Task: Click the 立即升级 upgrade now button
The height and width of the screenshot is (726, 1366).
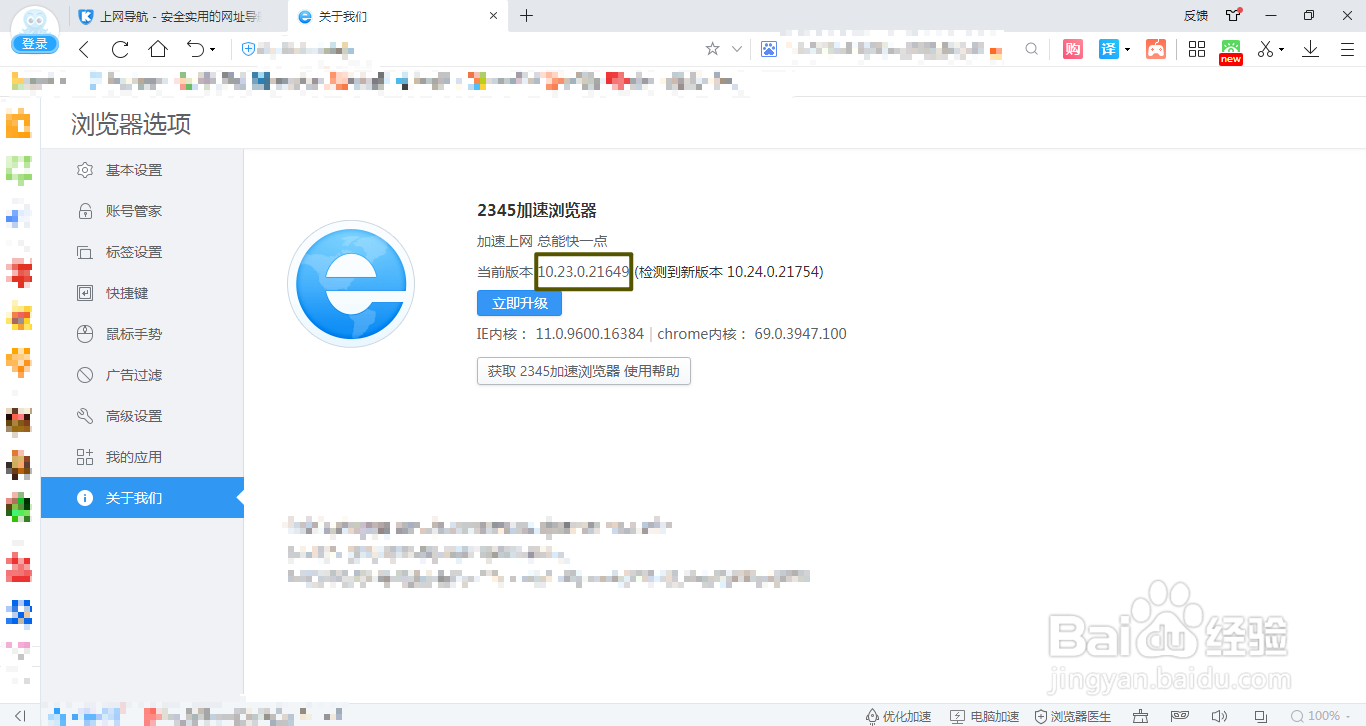Action: (x=519, y=303)
